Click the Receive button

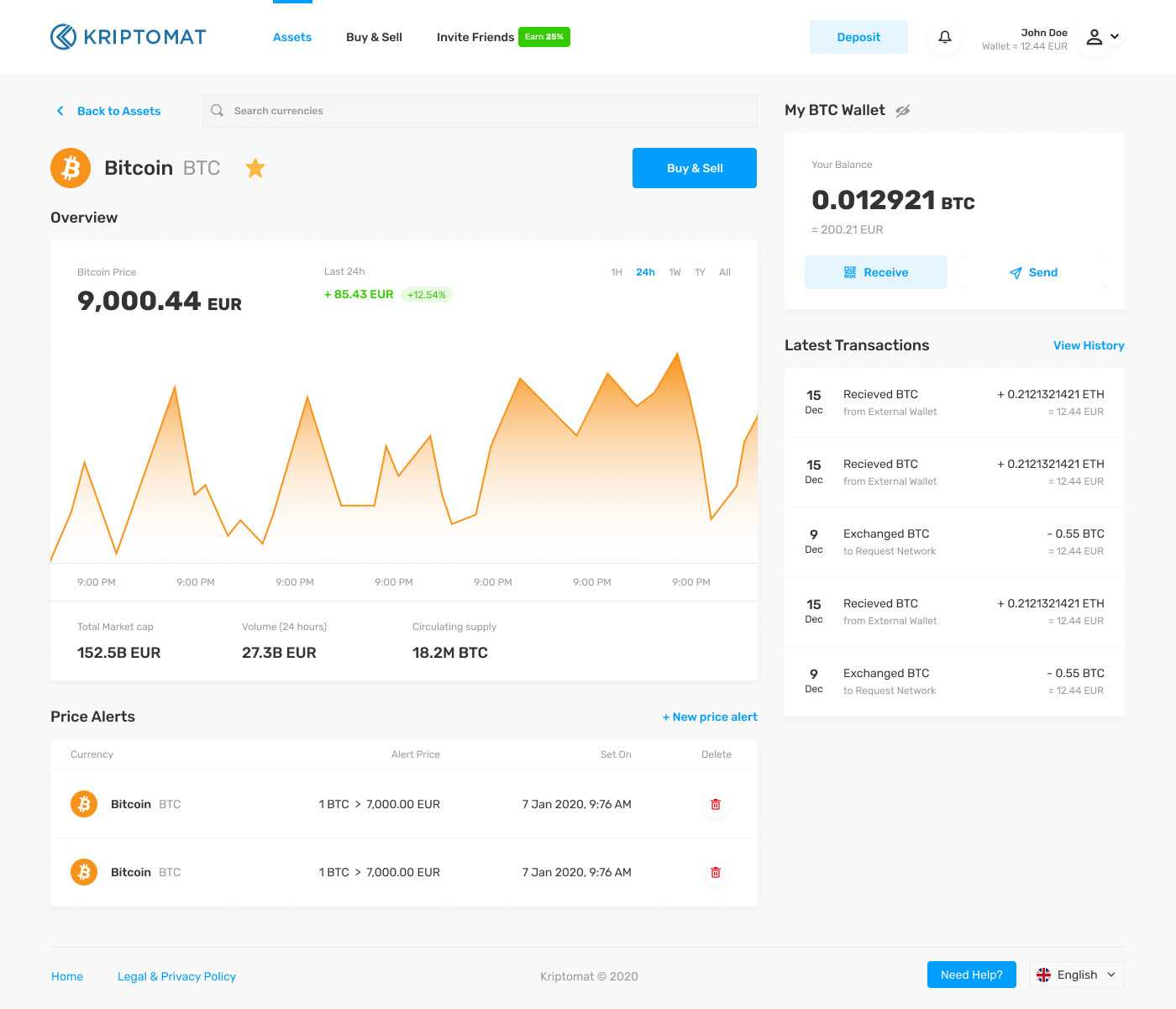pyautogui.click(x=876, y=272)
